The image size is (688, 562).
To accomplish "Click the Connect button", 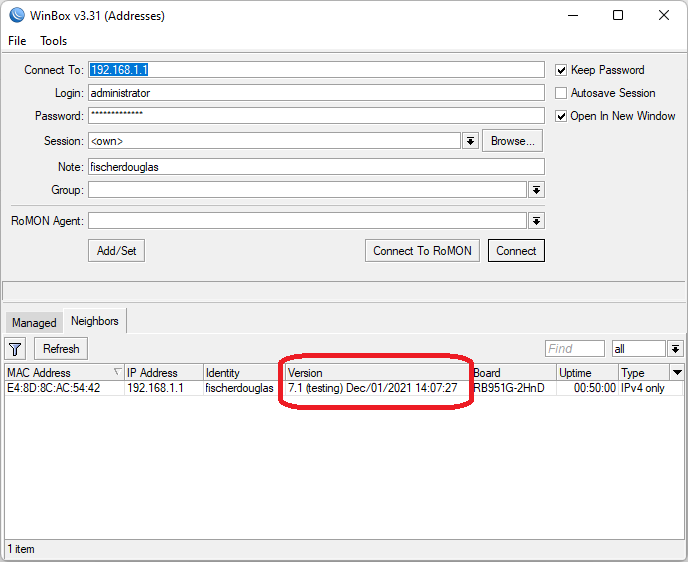I will [x=516, y=251].
